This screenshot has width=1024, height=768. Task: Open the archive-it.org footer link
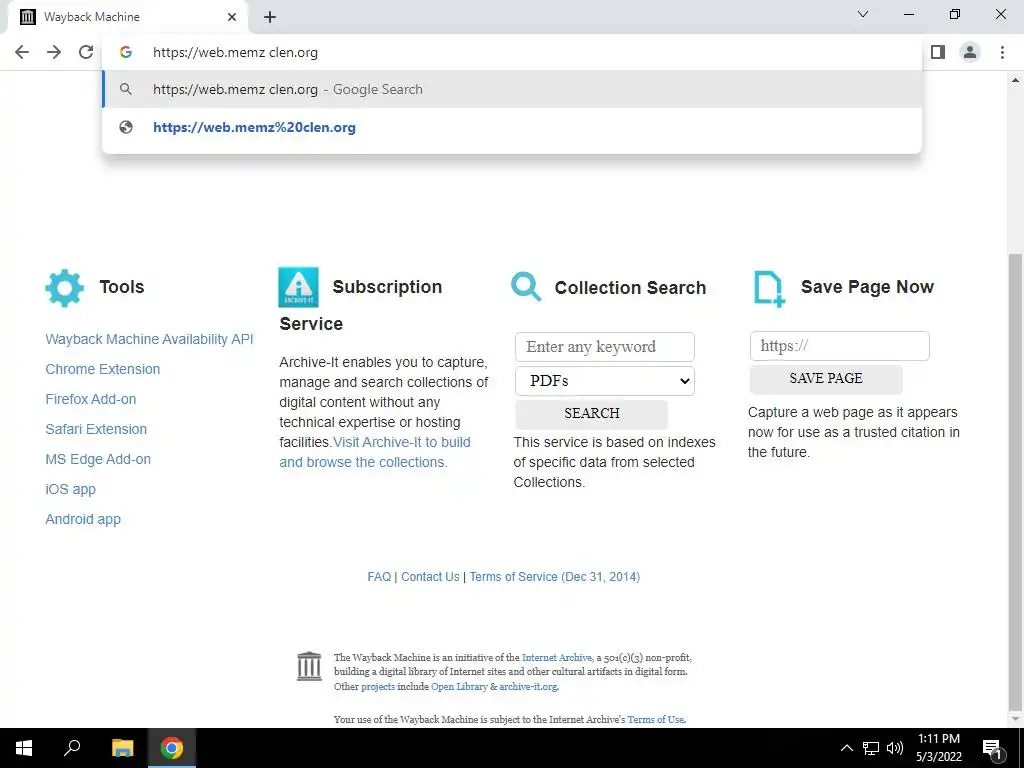(x=528, y=687)
